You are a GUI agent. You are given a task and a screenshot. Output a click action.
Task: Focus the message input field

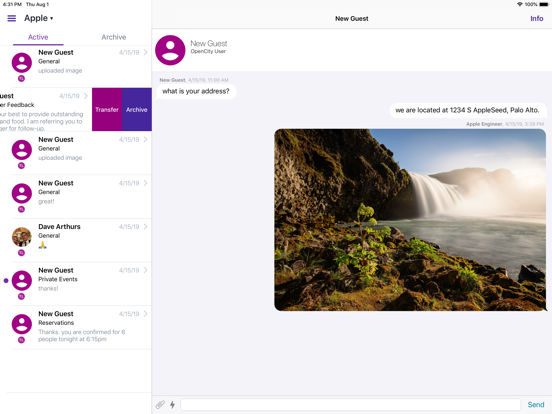[x=351, y=404]
